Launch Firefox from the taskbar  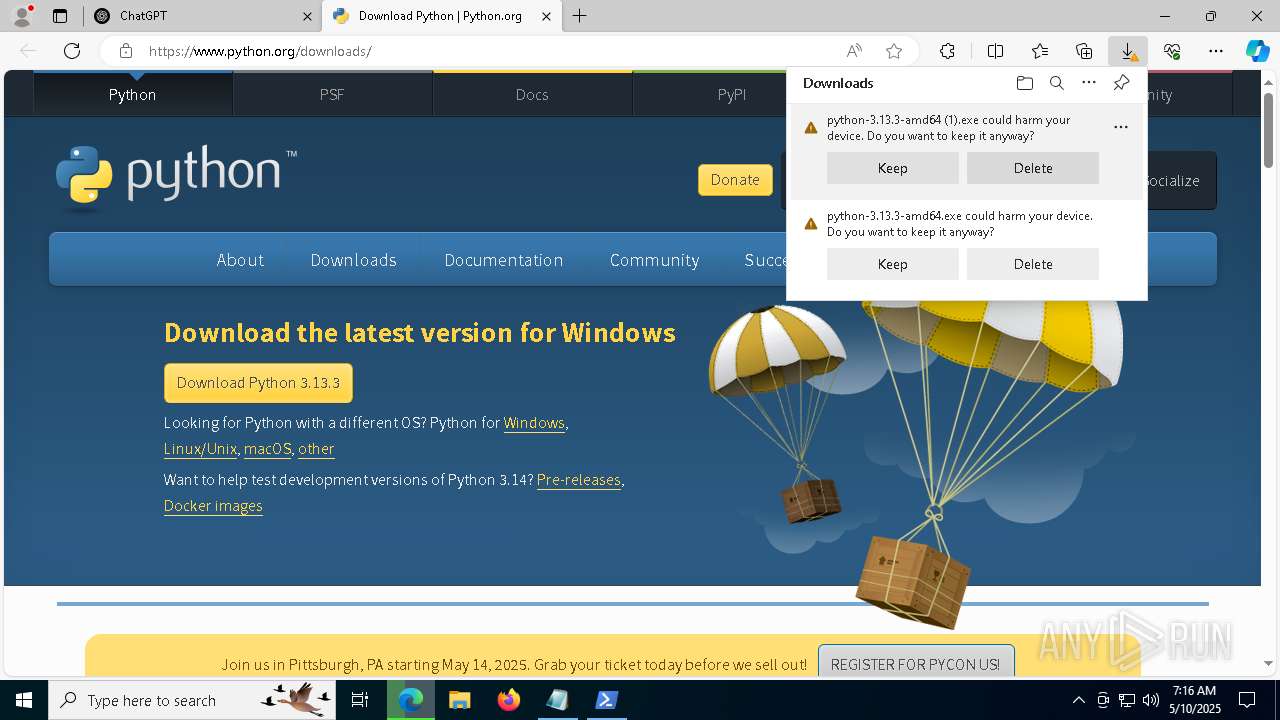(x=509, y=700)
